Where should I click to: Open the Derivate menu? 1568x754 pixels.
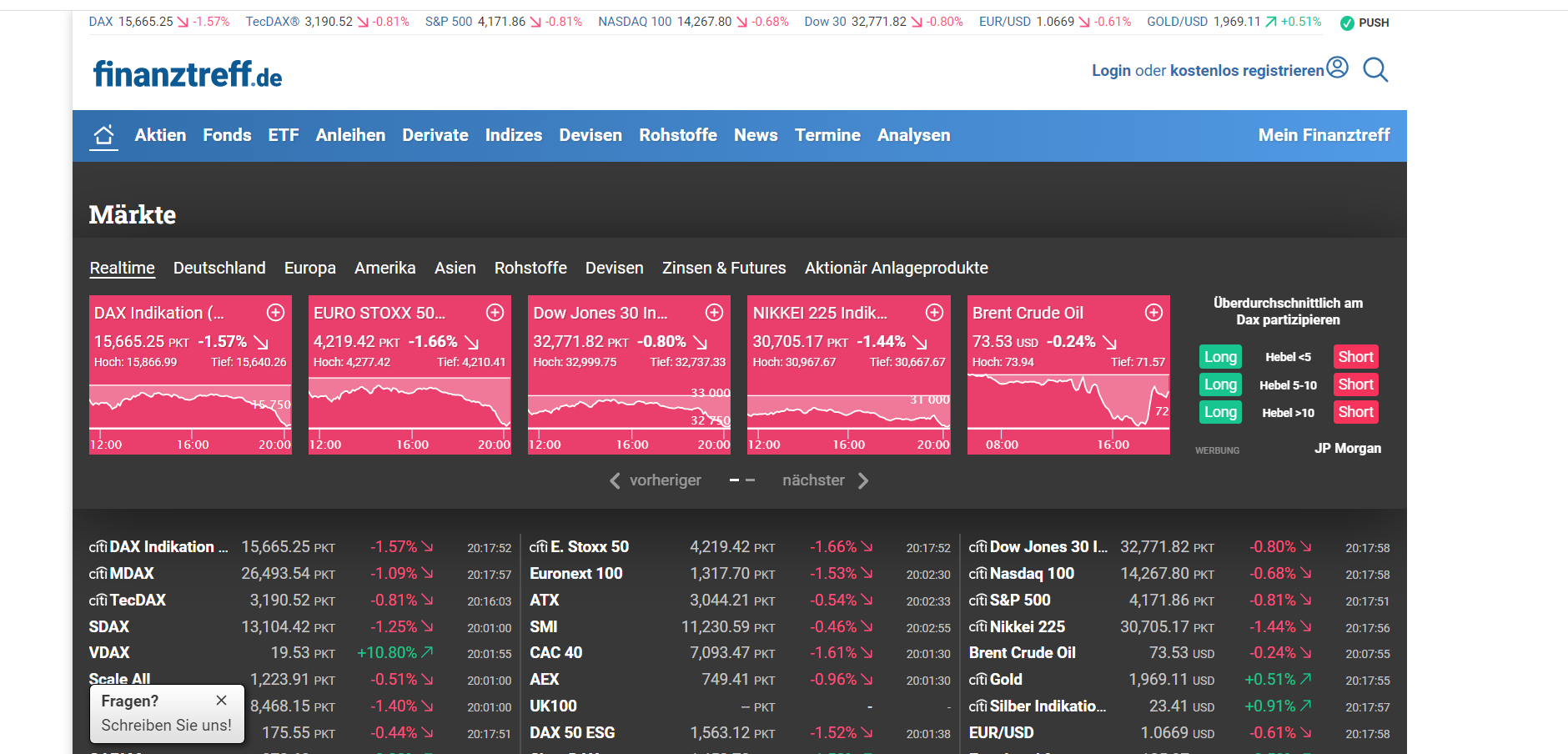[x=435, y=135]
